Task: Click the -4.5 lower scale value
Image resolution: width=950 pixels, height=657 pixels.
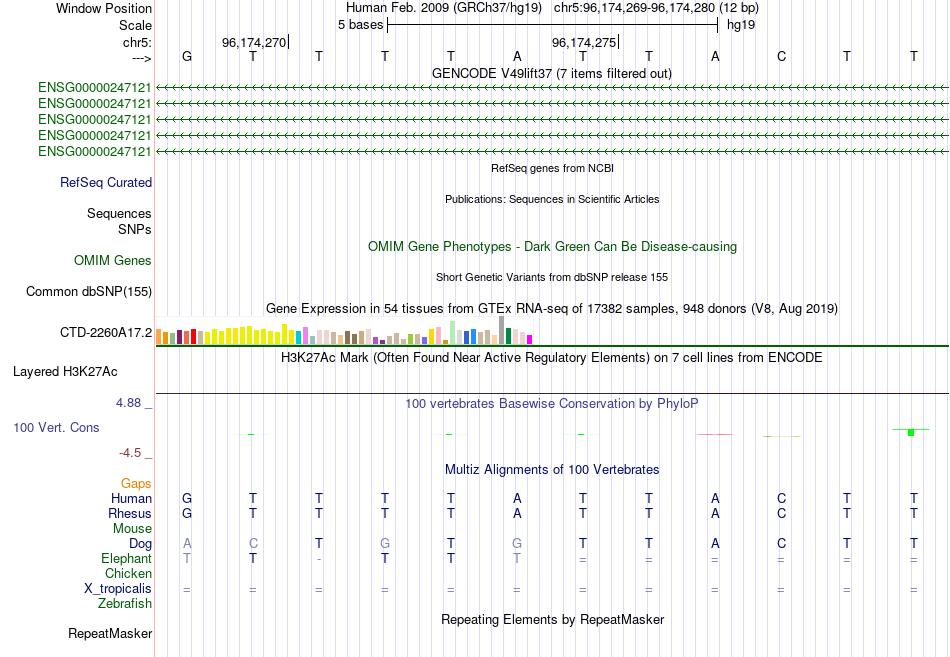Action: pos(130,453)
